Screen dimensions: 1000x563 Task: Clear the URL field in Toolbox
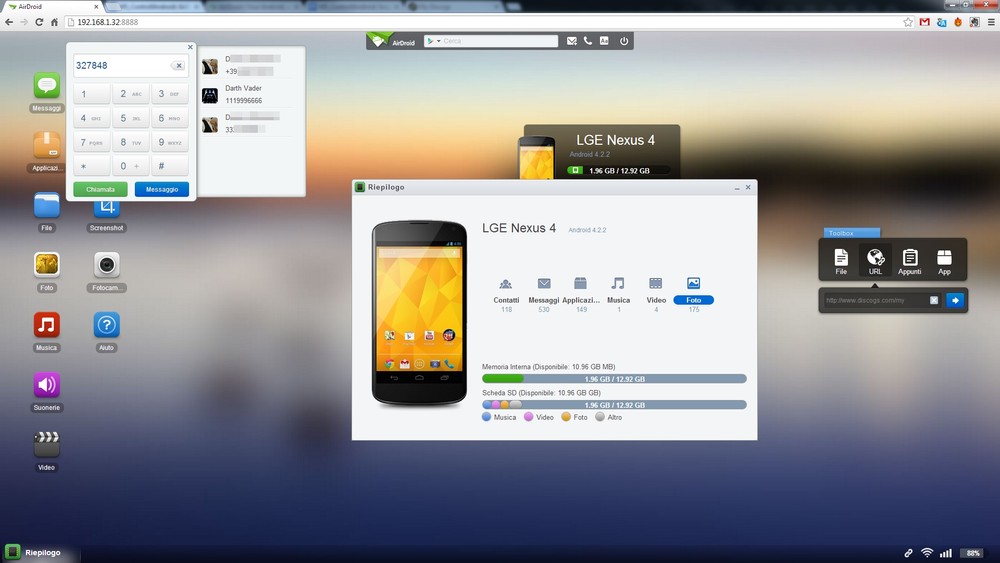(934, 300)
